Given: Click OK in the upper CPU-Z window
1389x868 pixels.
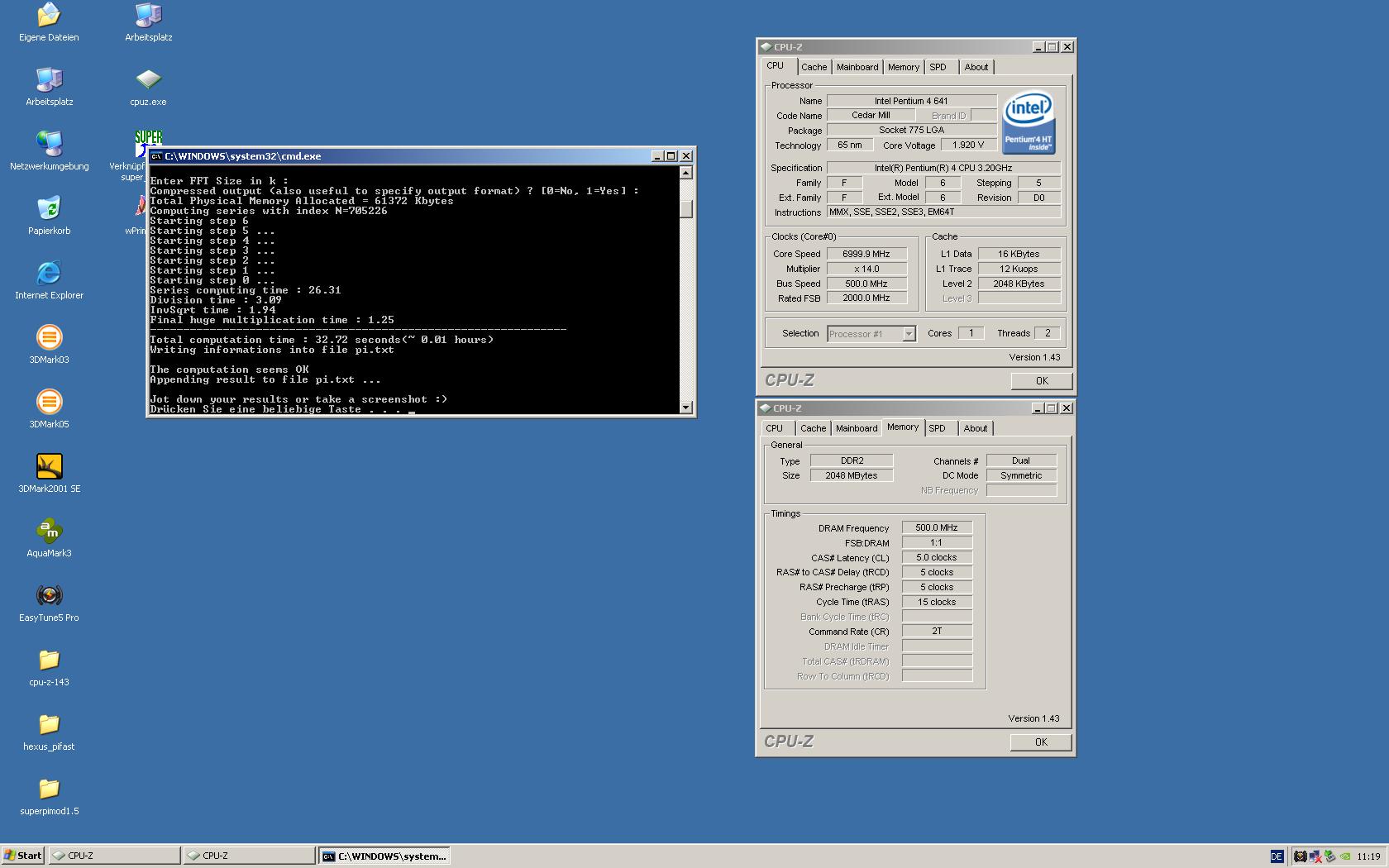Looking at the screenshot, I should [1042, 381].
